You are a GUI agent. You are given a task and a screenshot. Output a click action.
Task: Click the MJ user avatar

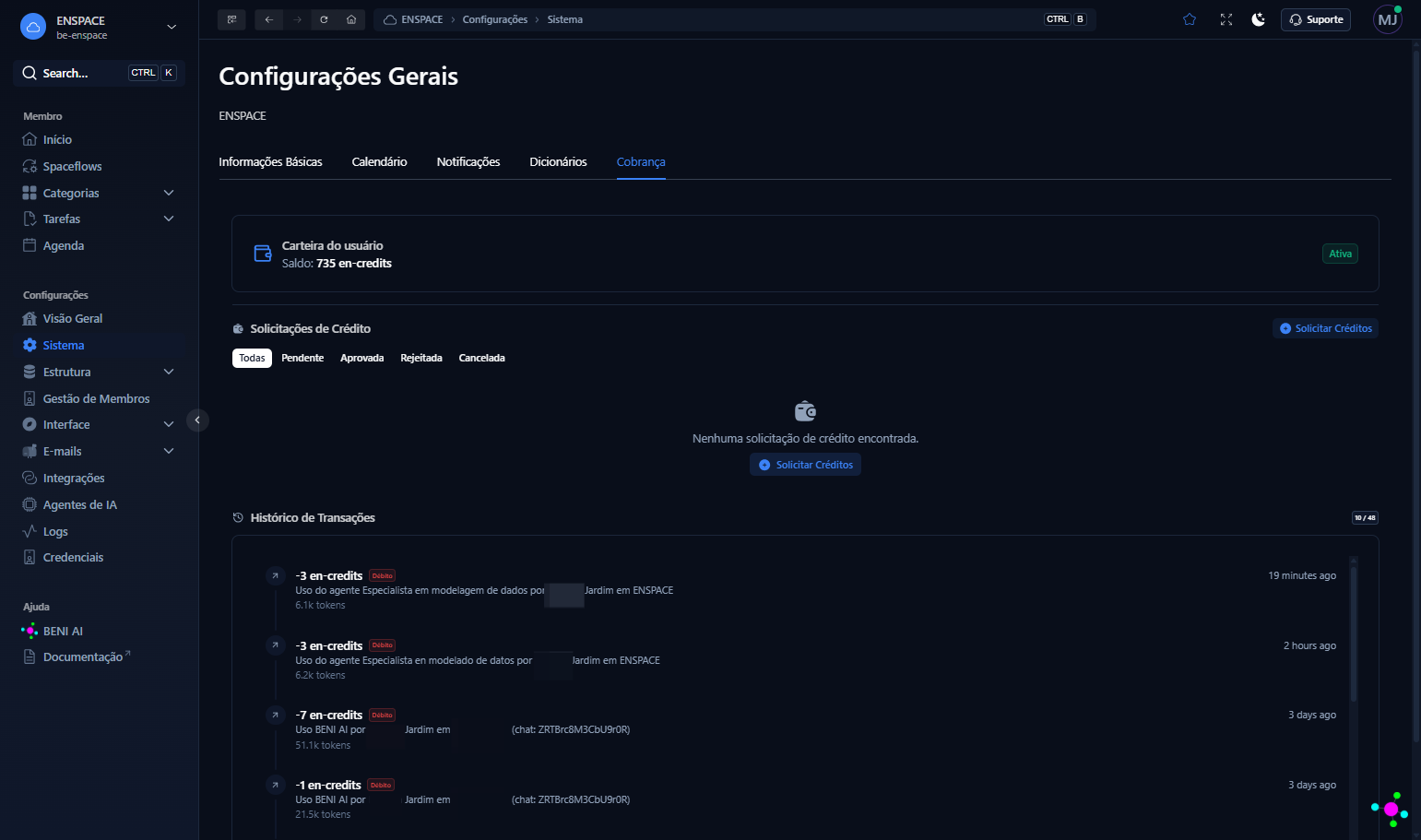[1388, 19]
